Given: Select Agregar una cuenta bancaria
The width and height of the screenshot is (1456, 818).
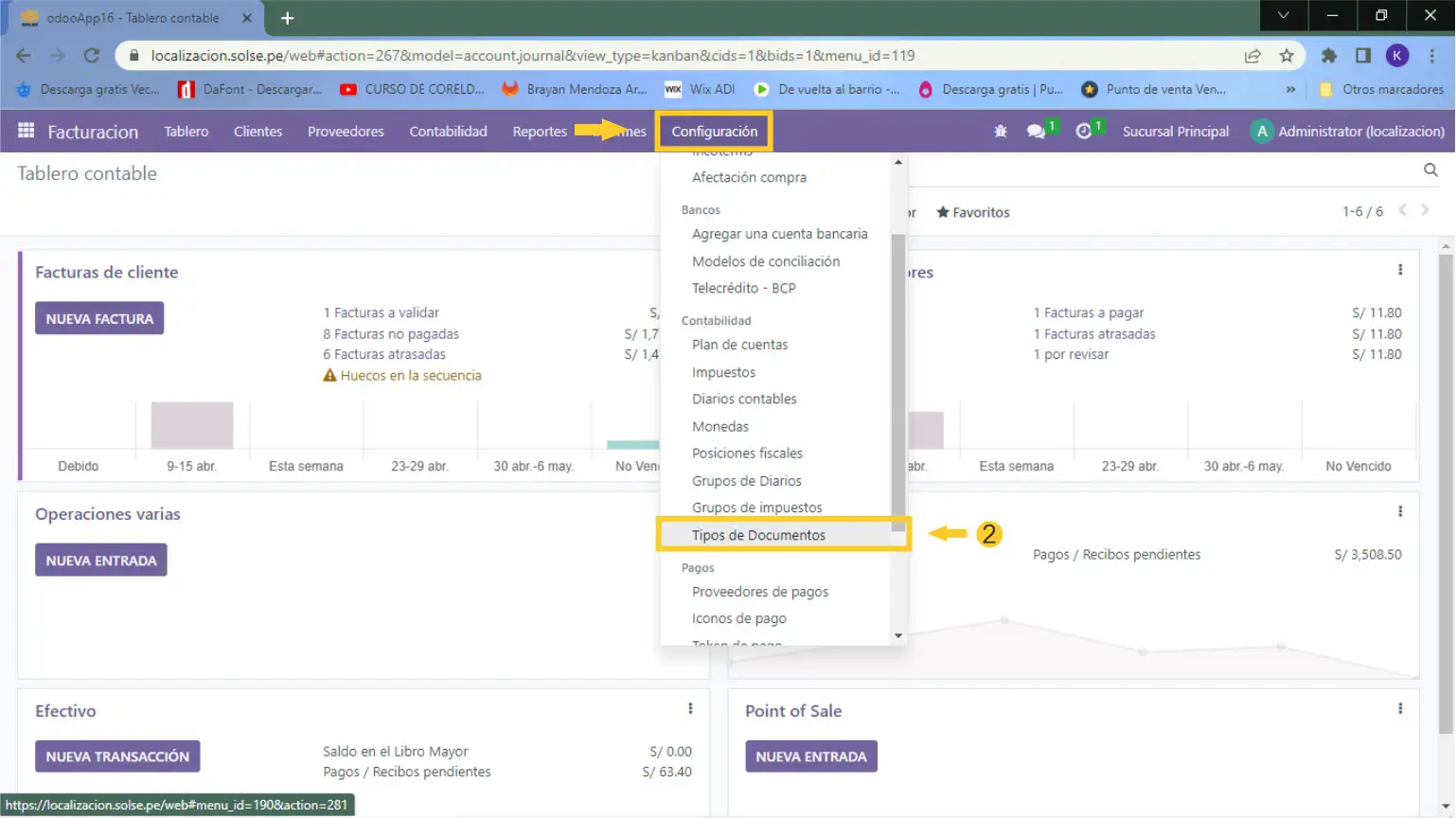Looking at the screenshot, I should pos(780,234).
